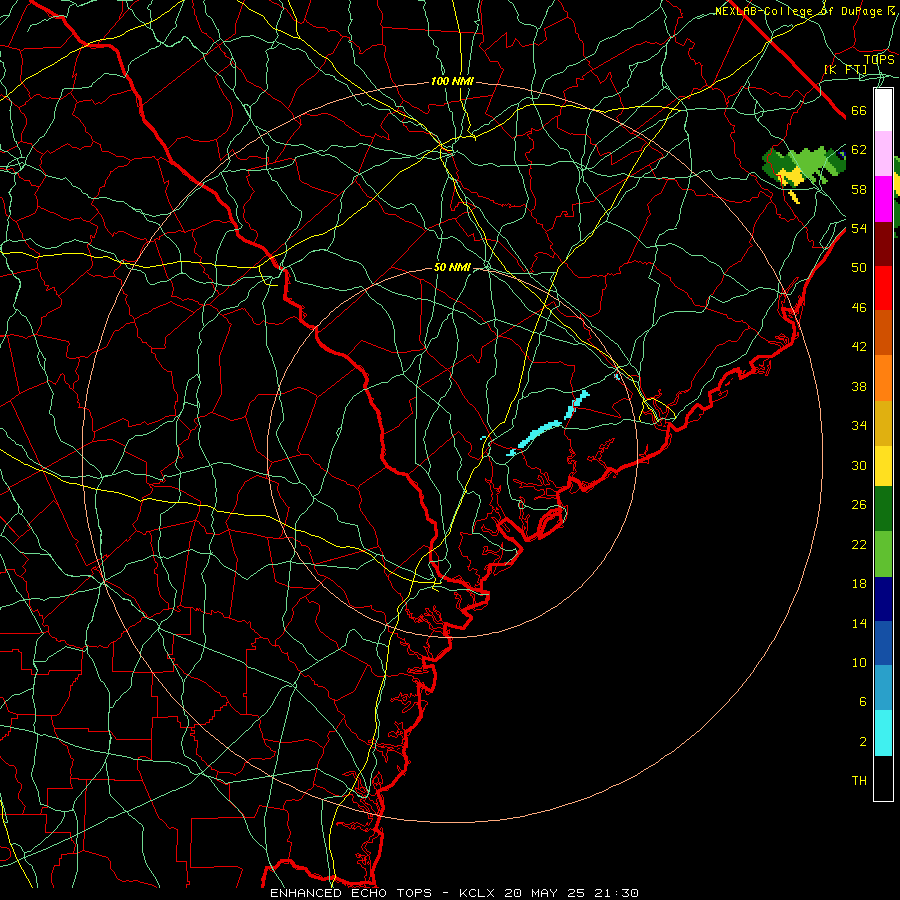
Task: Click the '54' legend value
Action: click(859, 228)
